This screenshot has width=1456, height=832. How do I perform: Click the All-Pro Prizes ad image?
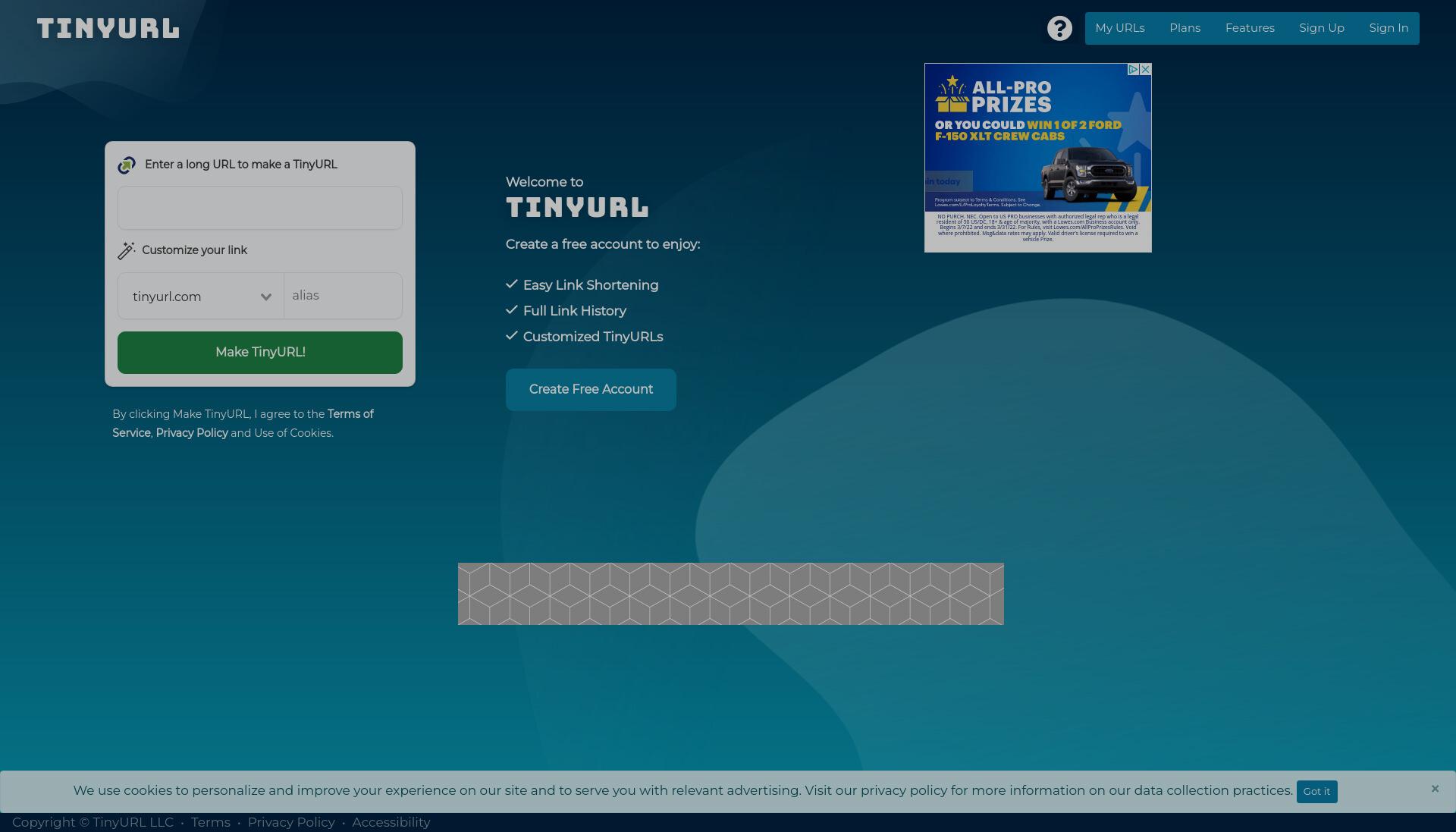pyautogui.click(x=1038, y=158)
